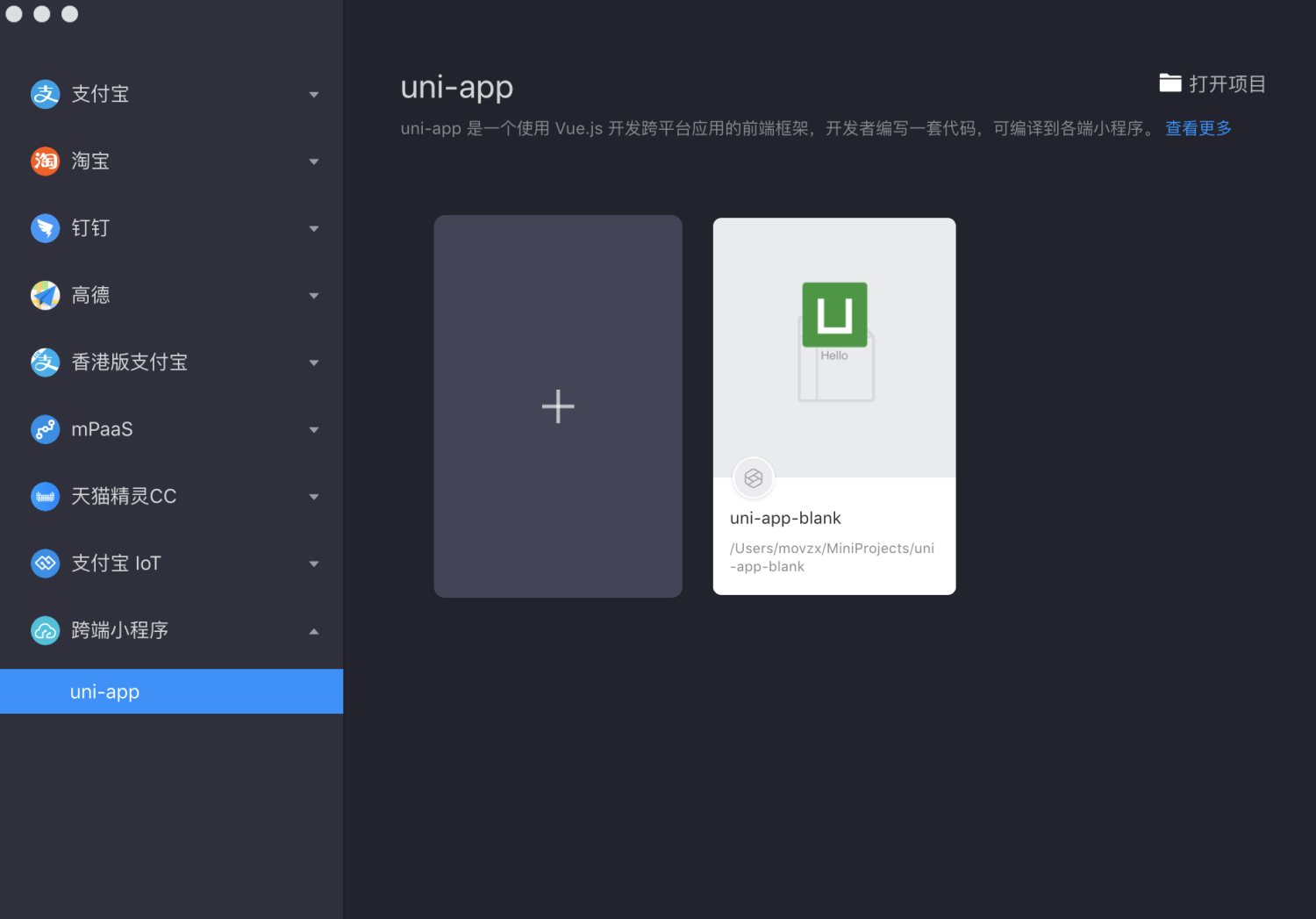
Task: Click the DingTalk (钉钉) icon
Action: (45, 228)
